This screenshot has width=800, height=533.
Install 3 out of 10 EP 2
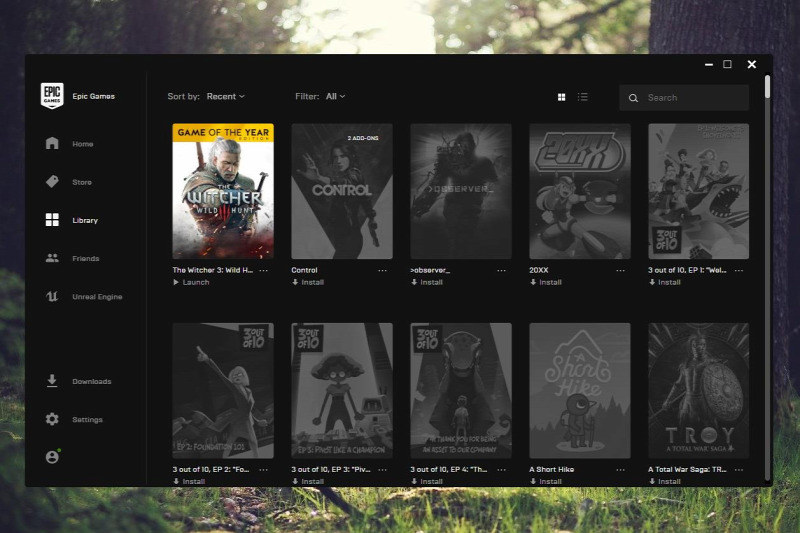(189, 481)
